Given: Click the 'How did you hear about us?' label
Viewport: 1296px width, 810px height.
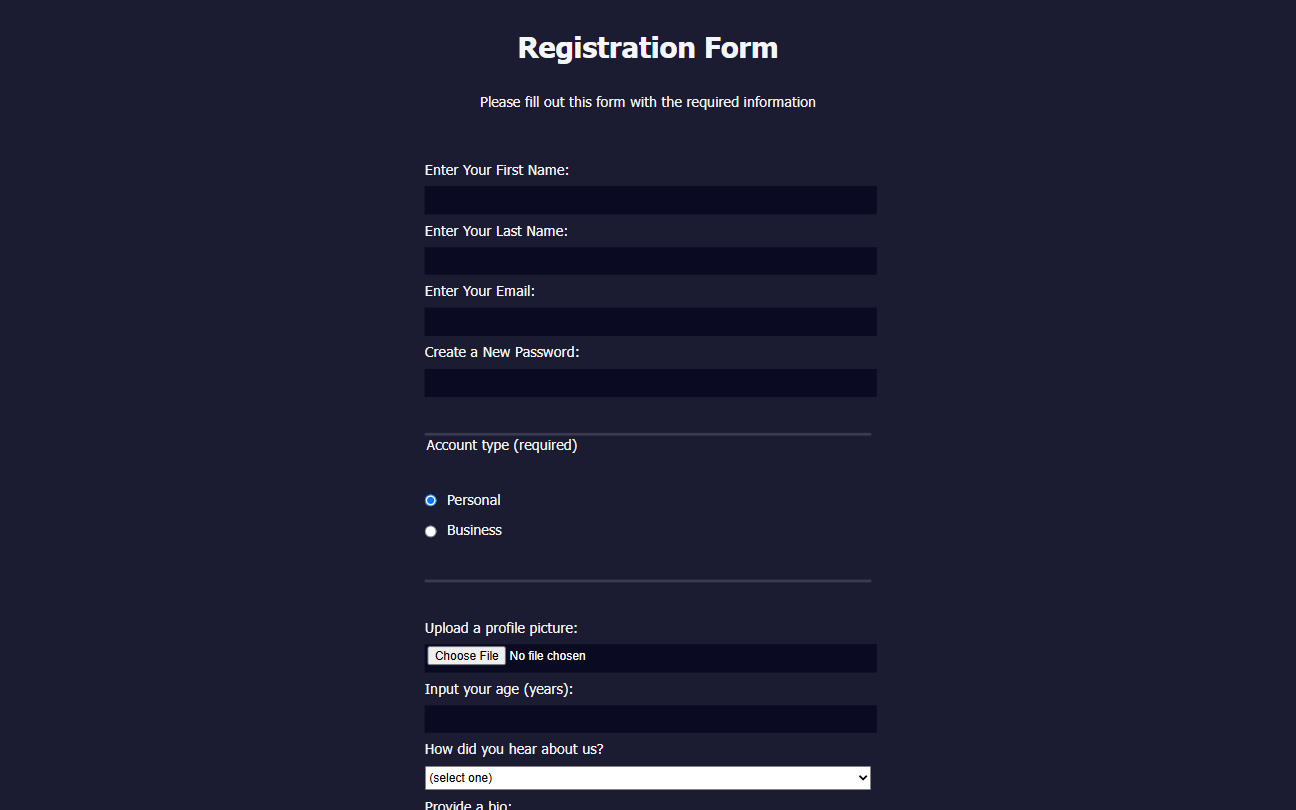Looking at the screenshot, I should [514, 749].
